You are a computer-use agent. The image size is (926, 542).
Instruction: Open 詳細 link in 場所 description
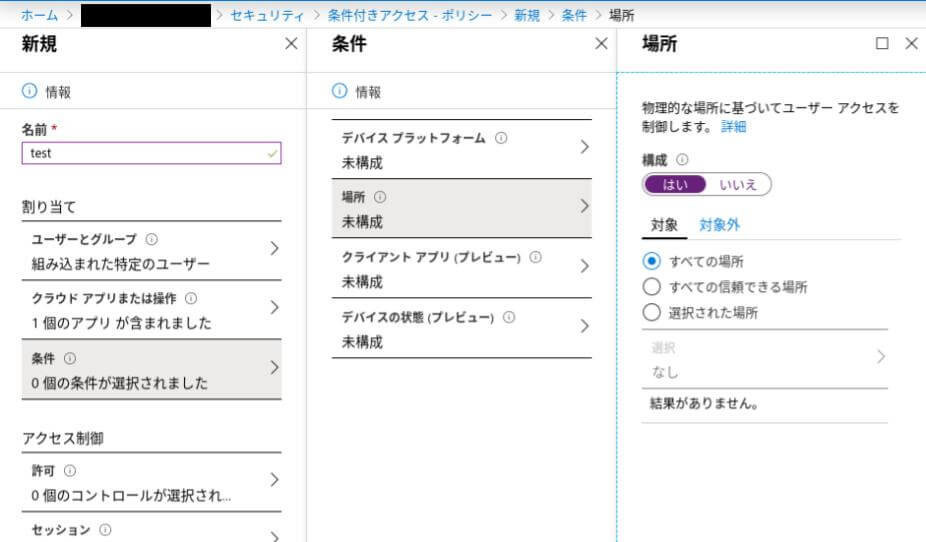coord(733,127)
